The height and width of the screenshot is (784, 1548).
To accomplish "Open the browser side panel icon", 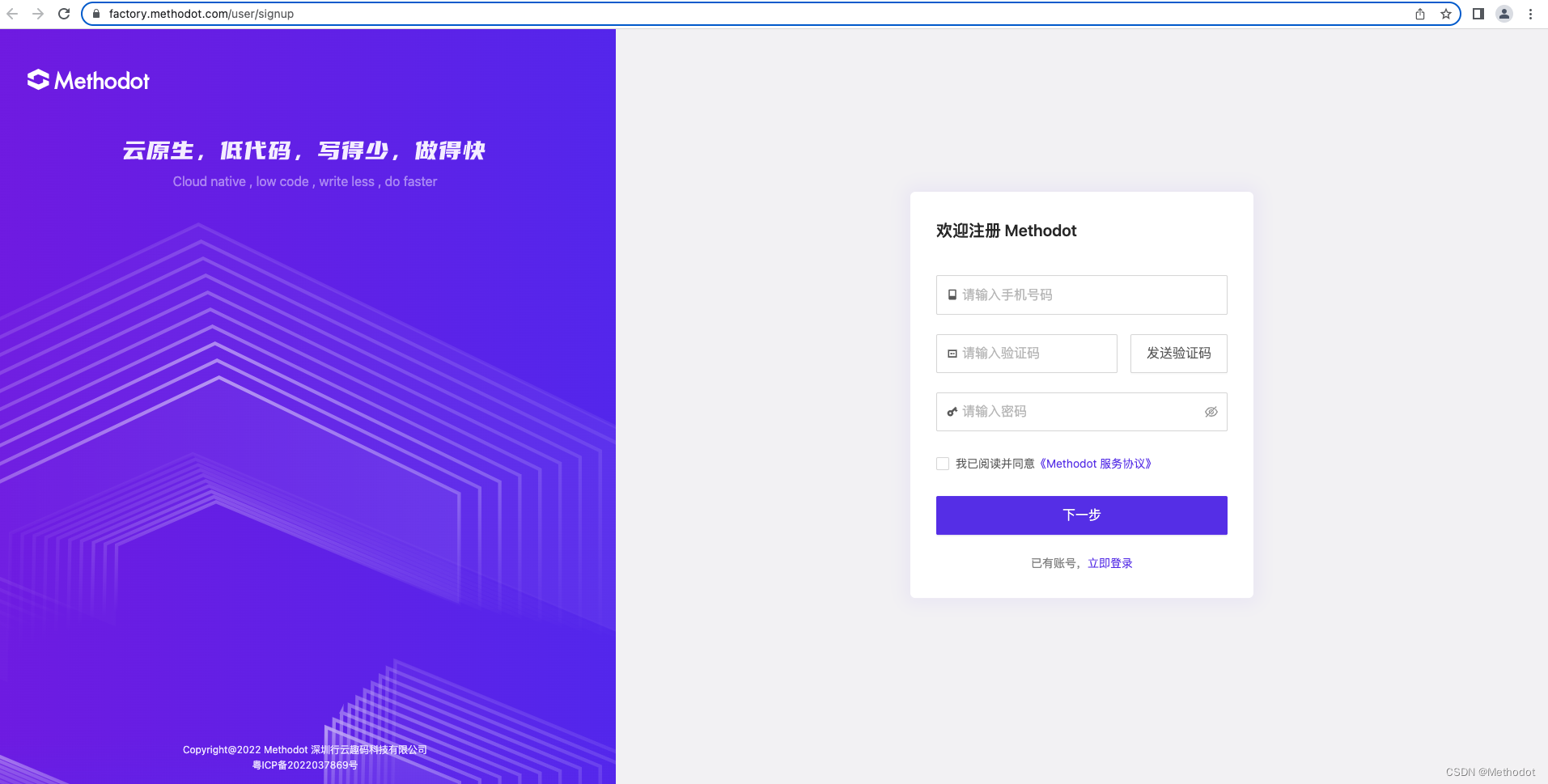I will (1478, 14).
